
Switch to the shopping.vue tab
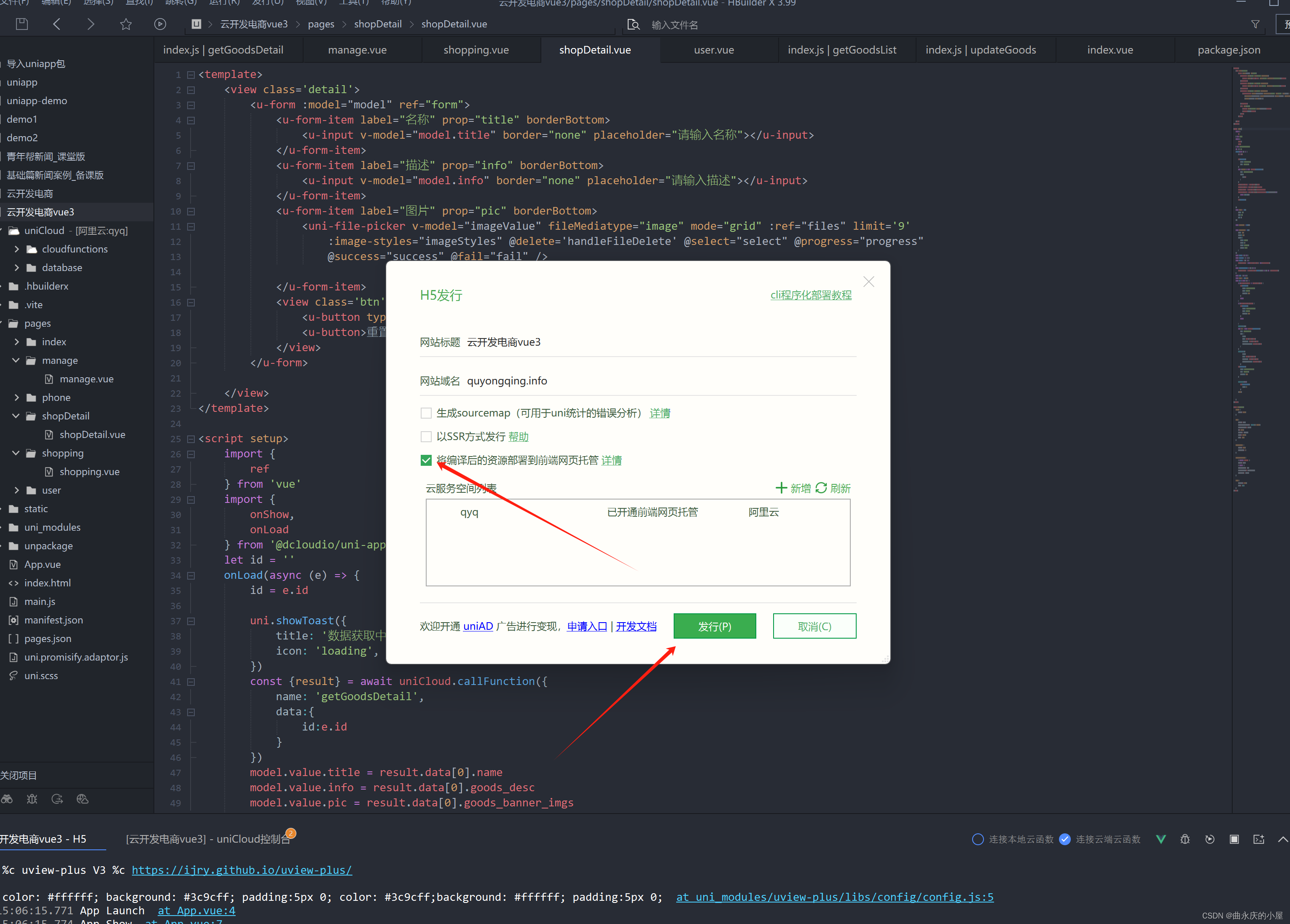point(476,50)
